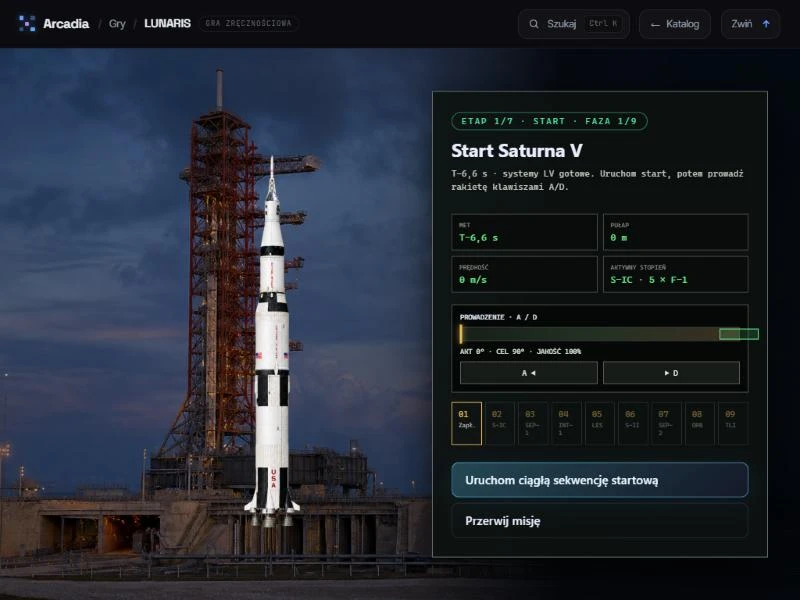800x600 pixels.
Task: Select phase 08 ORB step
Action: [x=700, y=423]
